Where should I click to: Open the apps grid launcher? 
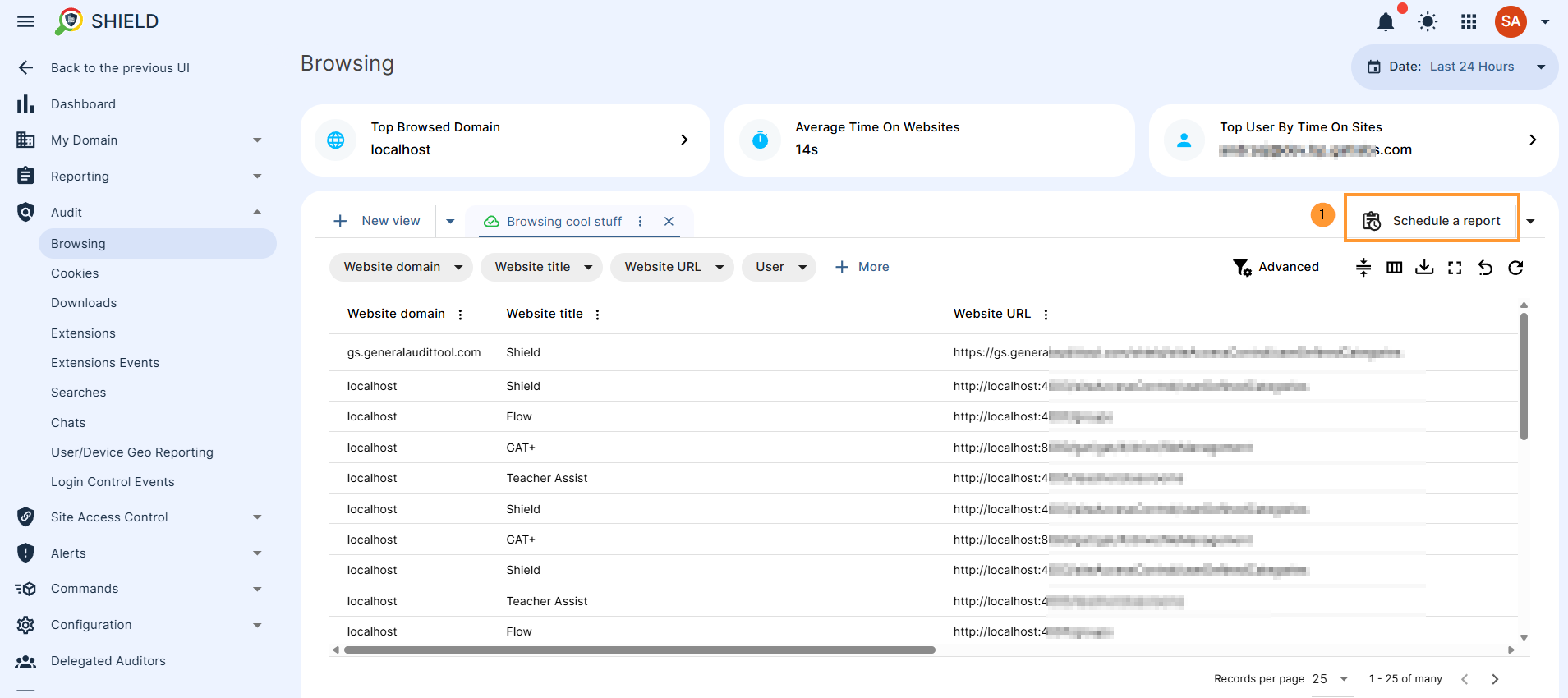(x=1469, y=22)
